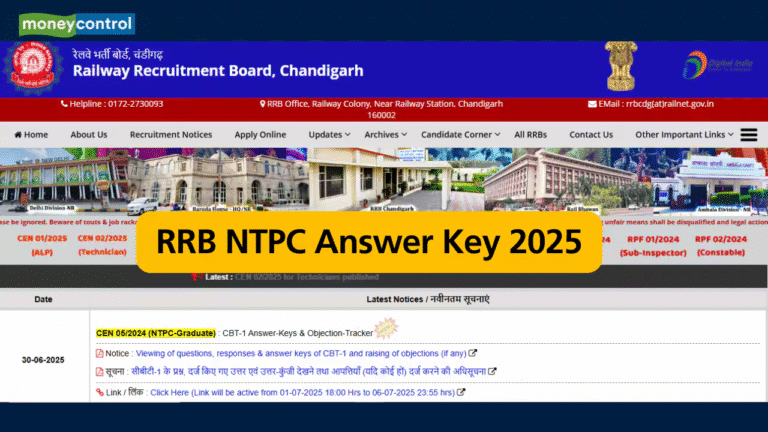Viewport: 768px width, 432px height.
Task: Click the RRB Chandigarh building banner photo
Action: (x=396, y=180)
